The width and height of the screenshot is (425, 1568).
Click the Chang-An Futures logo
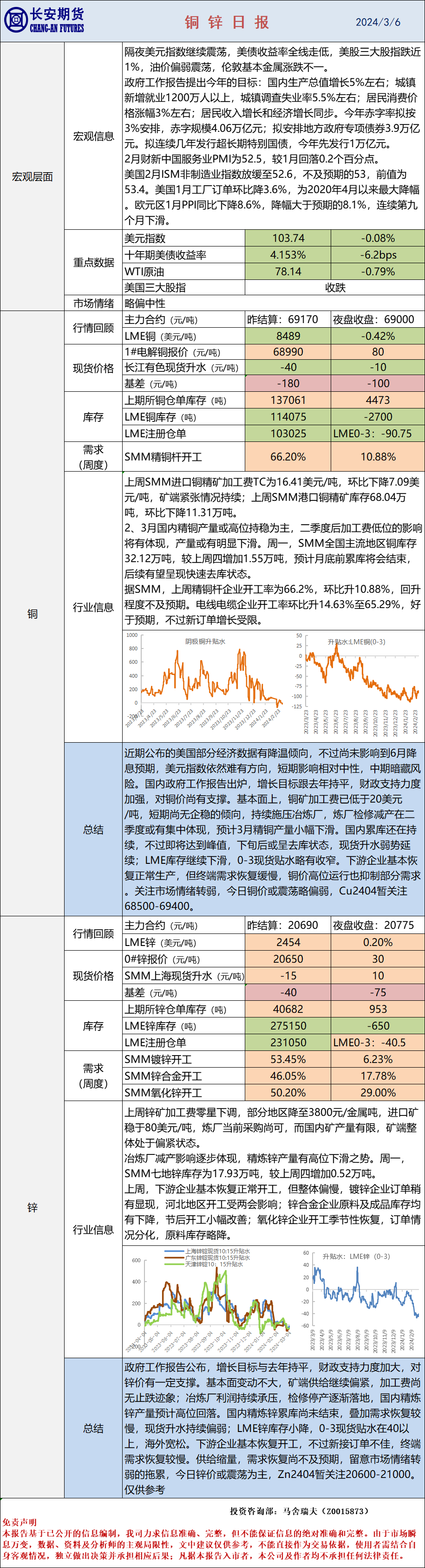coord(44,21)
